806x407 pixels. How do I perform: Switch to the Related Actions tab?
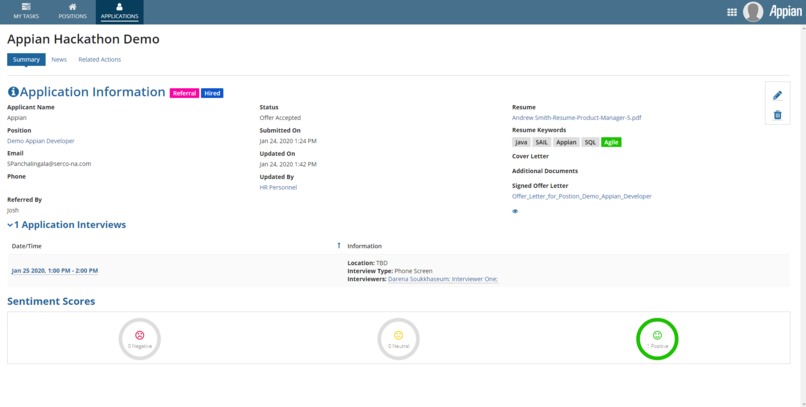[x=100, y=60]
